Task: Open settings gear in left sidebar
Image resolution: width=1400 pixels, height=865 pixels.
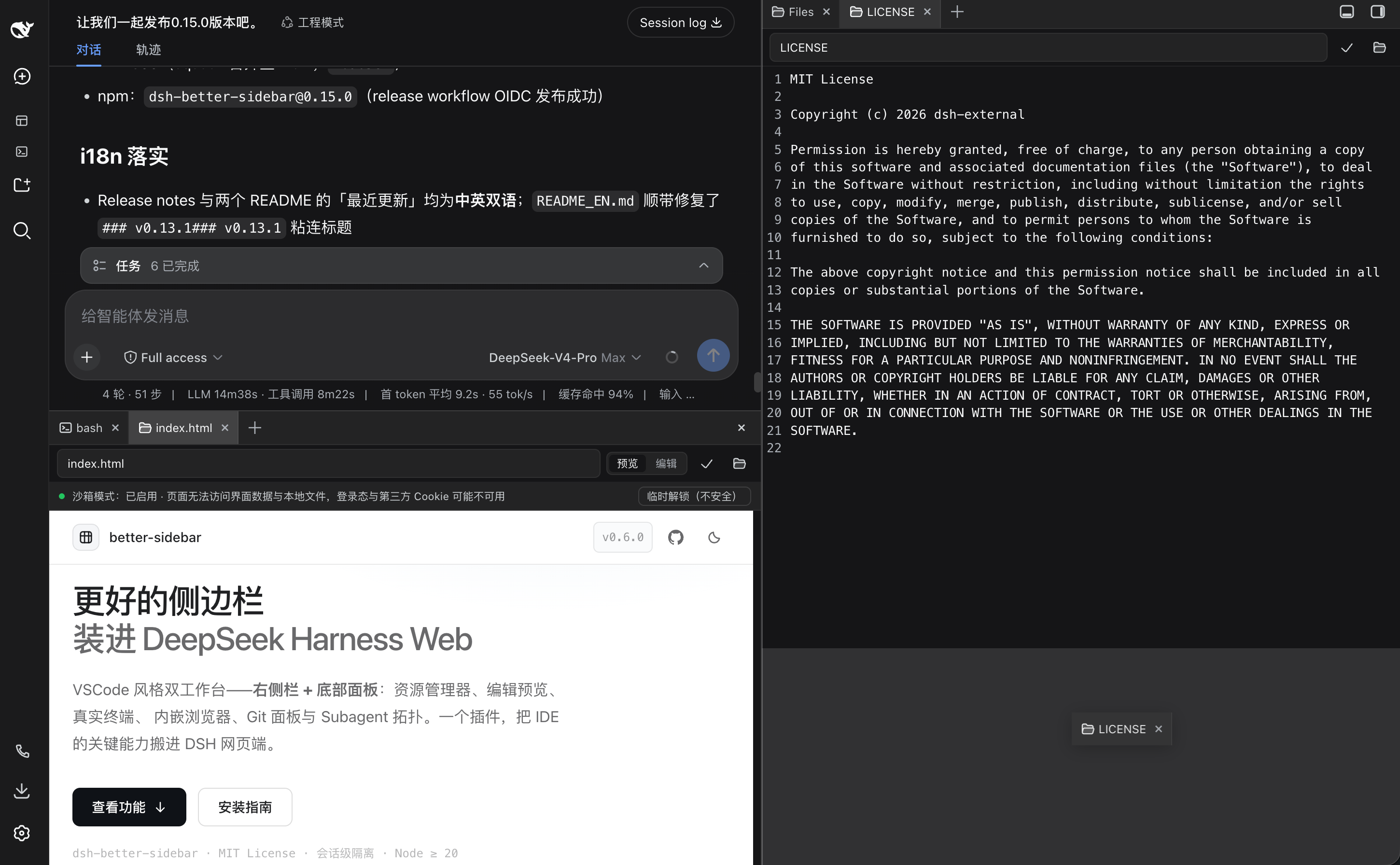Action: (x=22, y=833)
